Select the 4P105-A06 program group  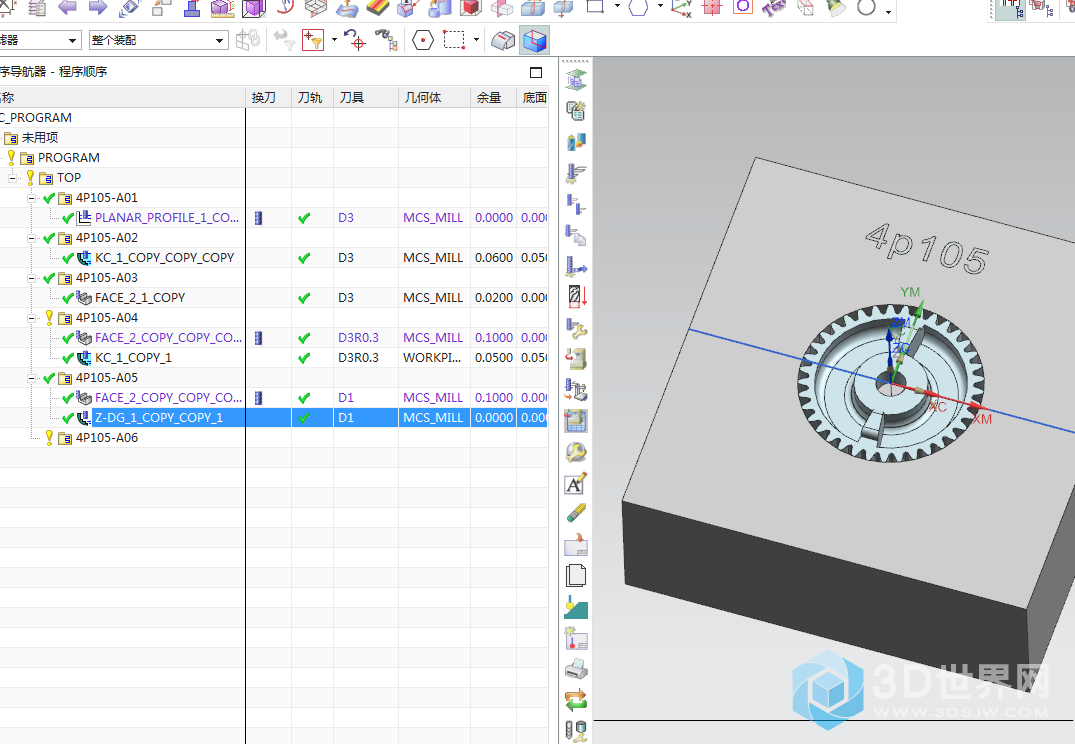(x=107, y=437)
